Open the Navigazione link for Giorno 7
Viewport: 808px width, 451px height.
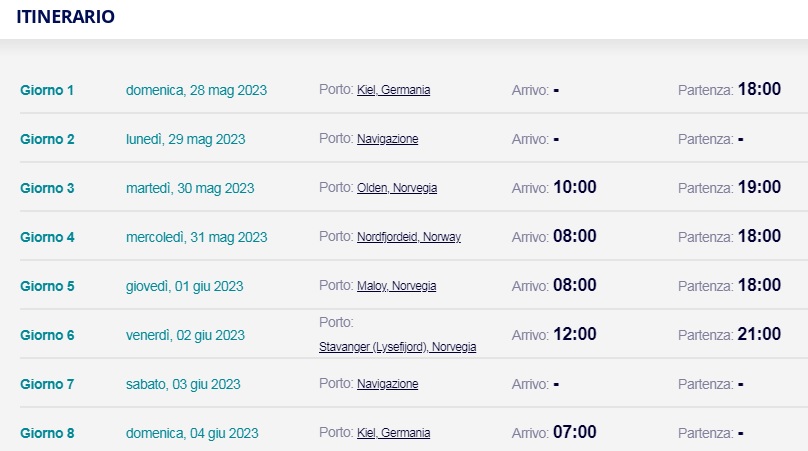[388, 383]
